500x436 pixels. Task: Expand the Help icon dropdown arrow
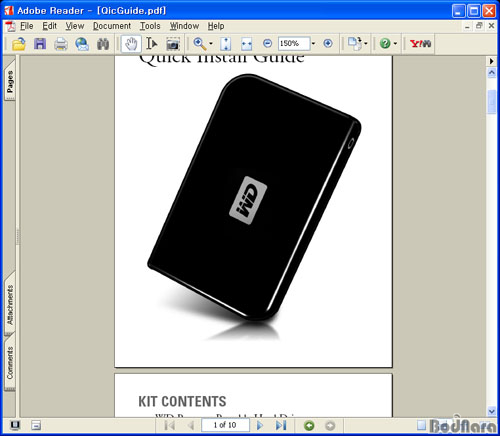(x=395, y=44)
